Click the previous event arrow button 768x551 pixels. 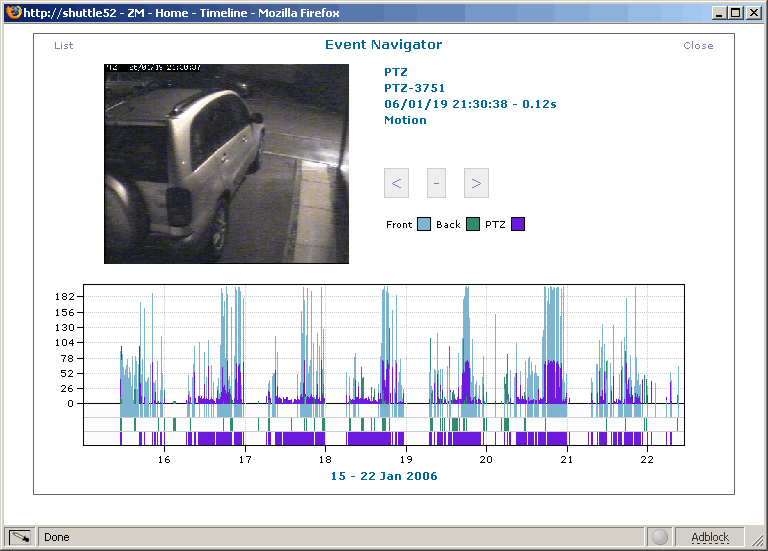397,183
